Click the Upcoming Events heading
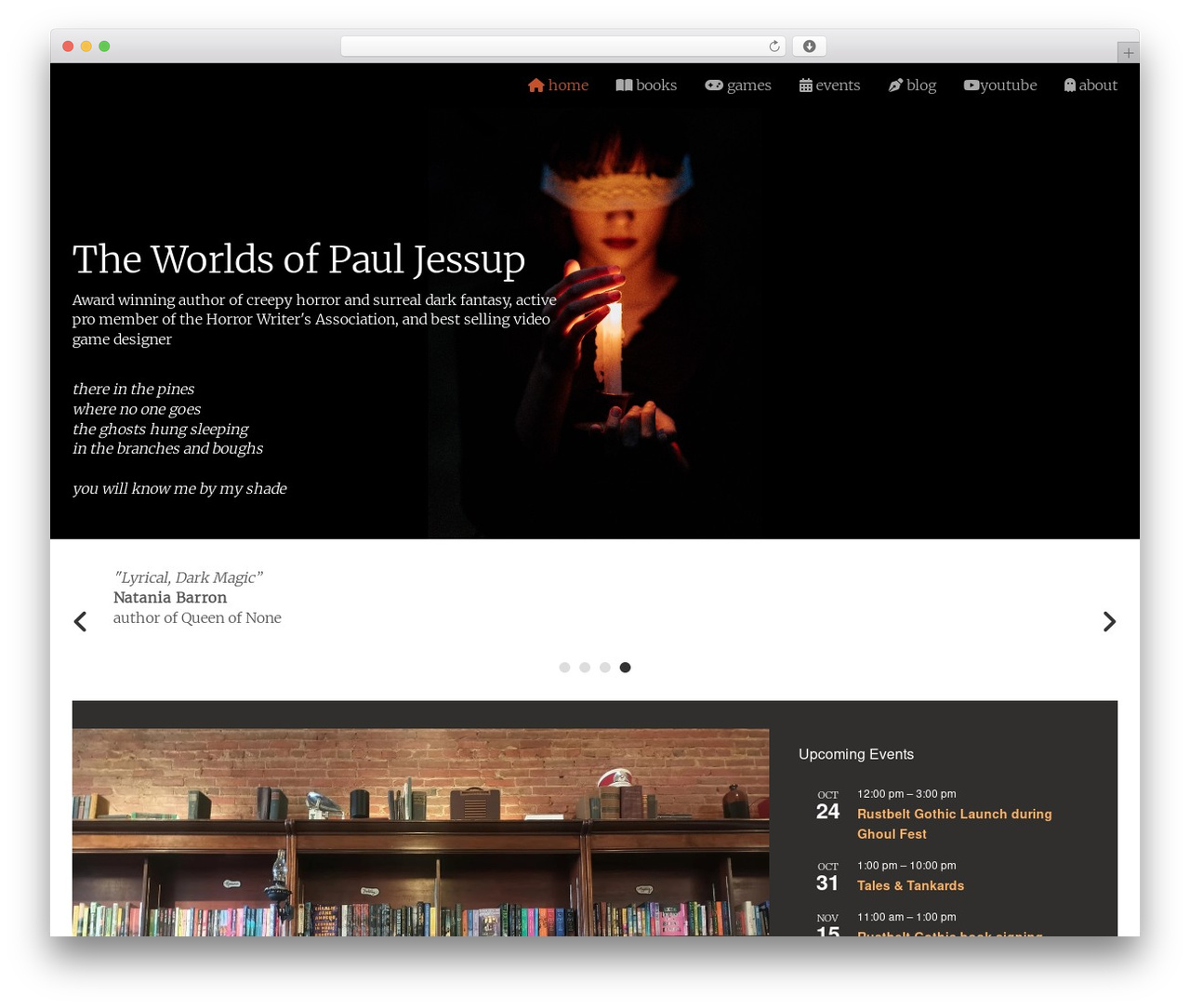Screen dimensions: 1190x1008 [856, 754]
